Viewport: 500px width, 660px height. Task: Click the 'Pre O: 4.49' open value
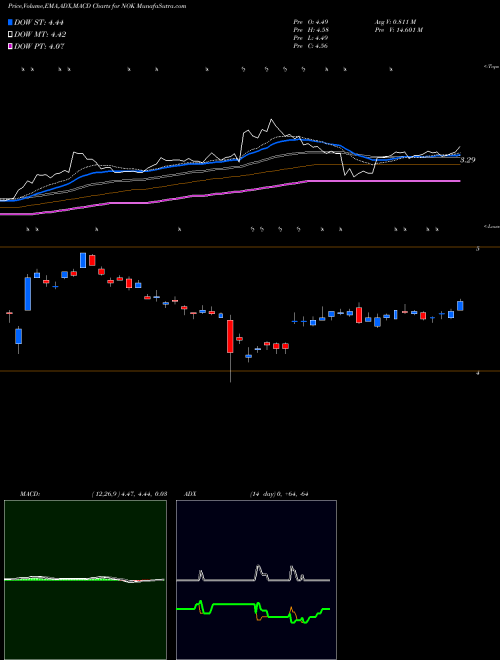pyautogui.click(x=311, y=21)
